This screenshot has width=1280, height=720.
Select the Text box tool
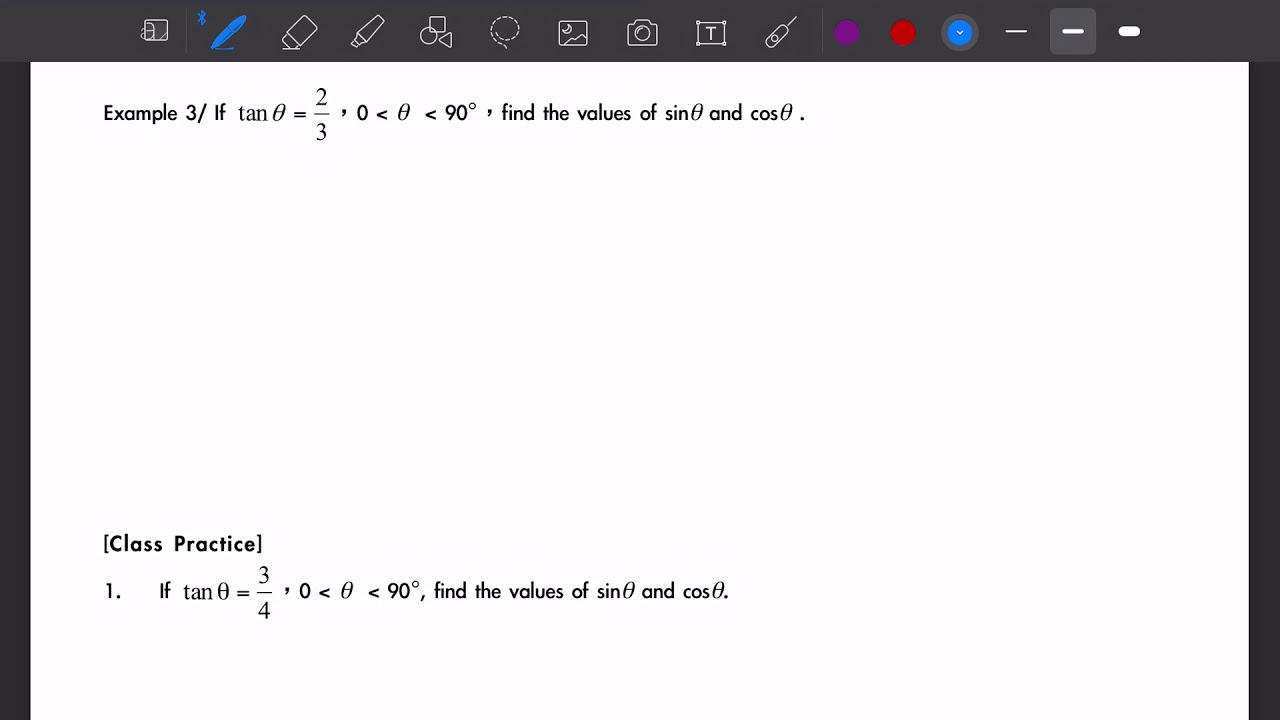[x=710, y=32]
